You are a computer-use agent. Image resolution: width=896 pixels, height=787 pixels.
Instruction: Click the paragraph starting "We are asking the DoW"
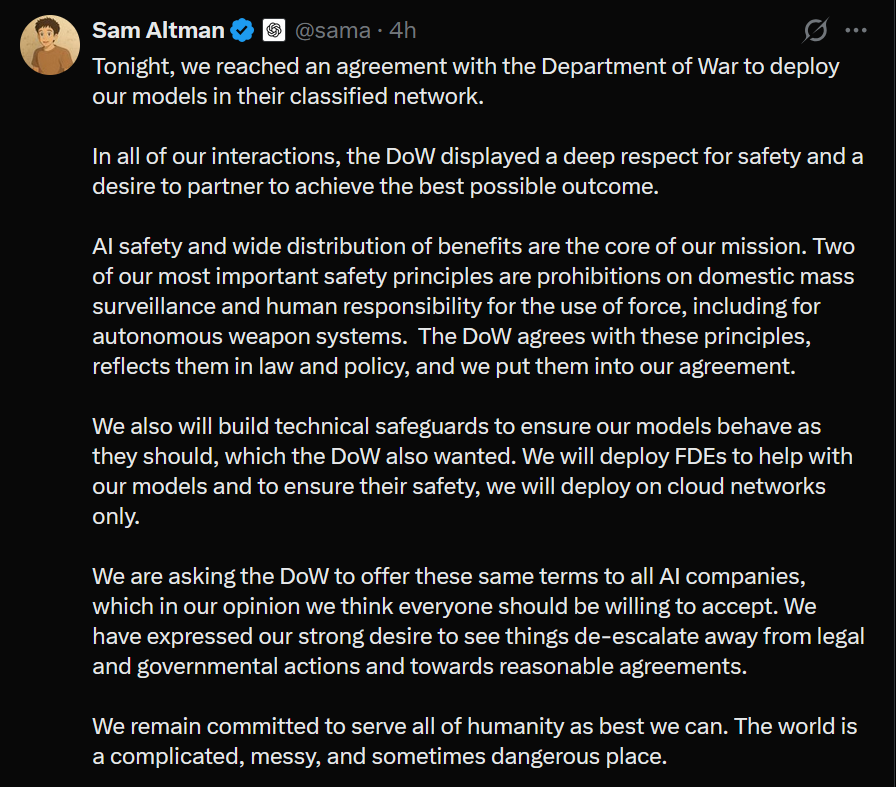(x=477, y=621)
